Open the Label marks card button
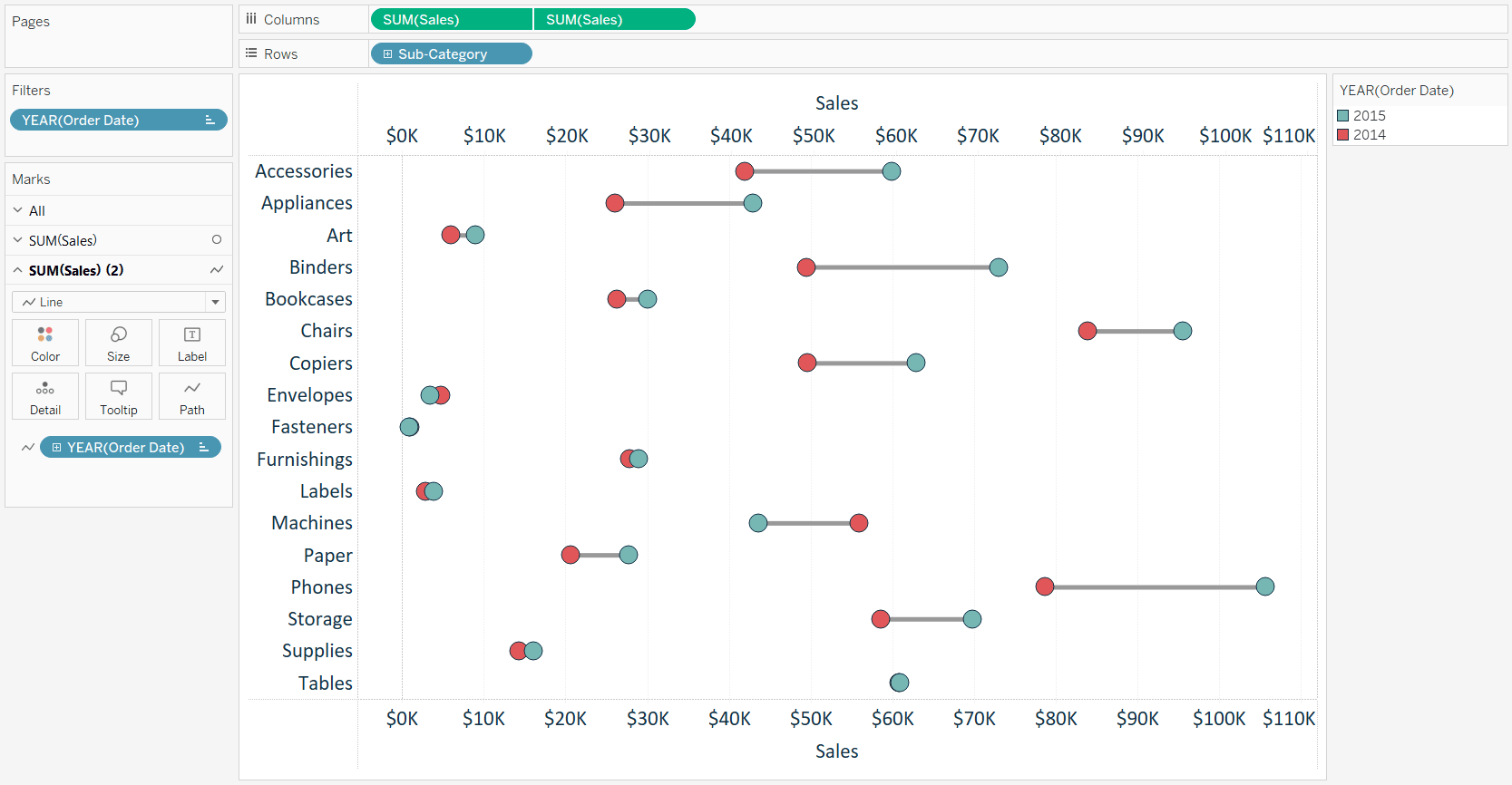 tap(192, 343)
